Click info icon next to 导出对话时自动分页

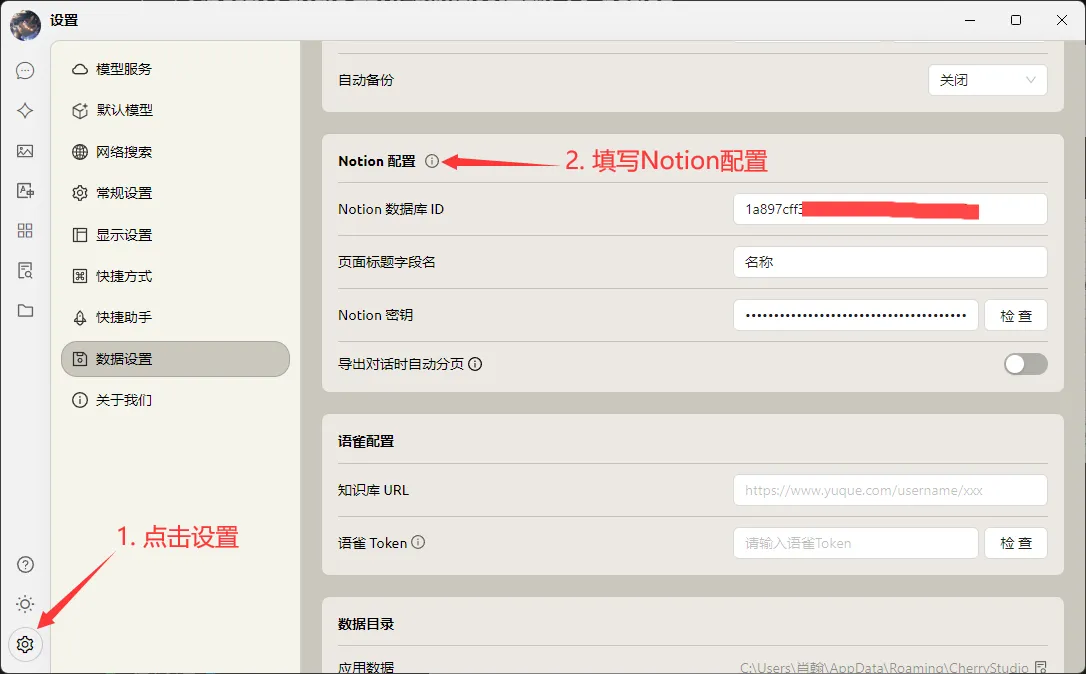coord(475,364)
